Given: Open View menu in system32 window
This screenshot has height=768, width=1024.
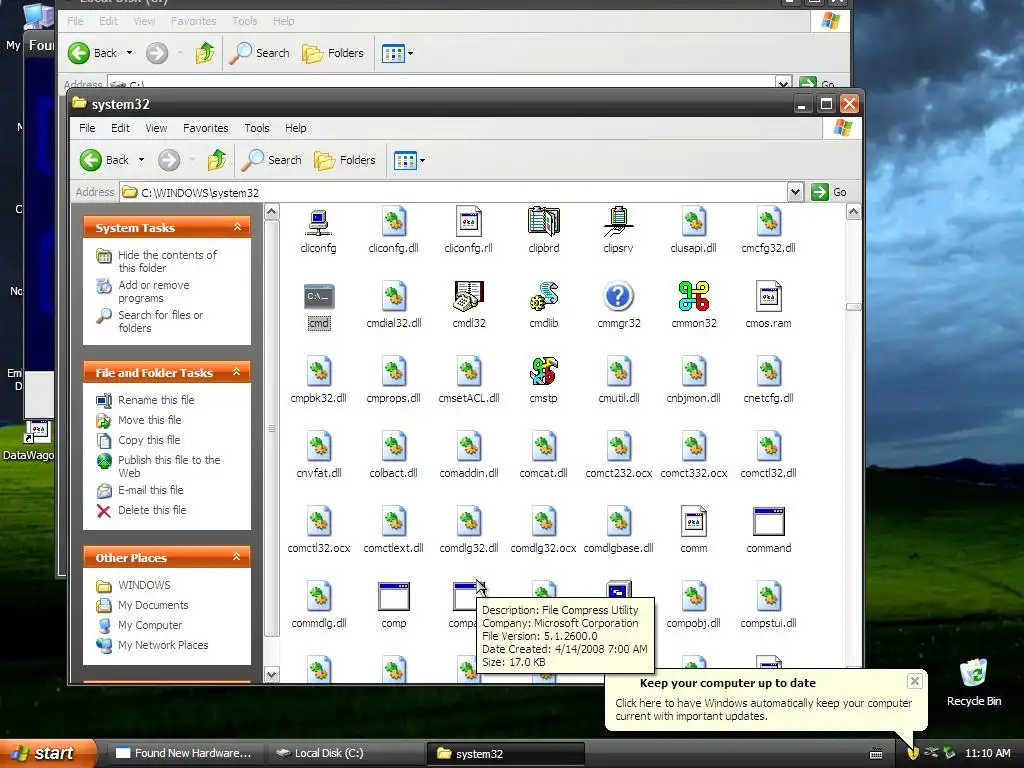Looking at the screenshot, I should (x=156, y=128).
